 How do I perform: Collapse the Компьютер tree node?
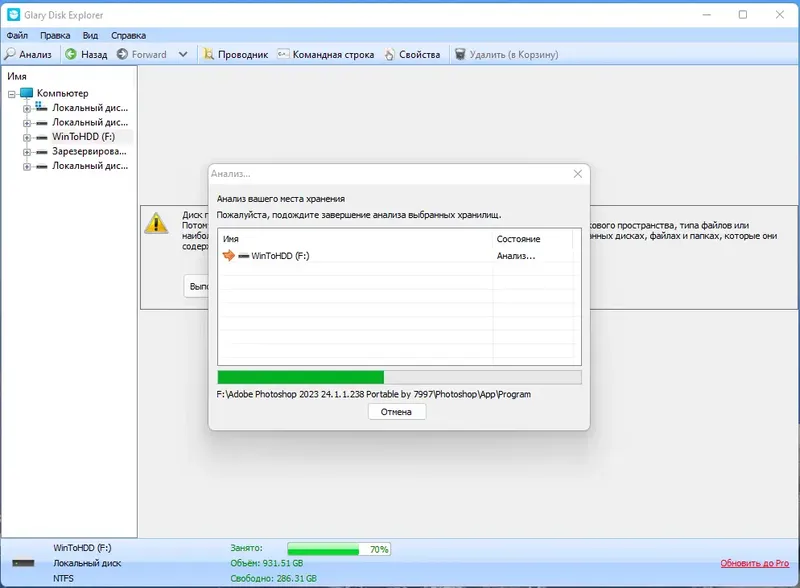(x=12, y=94)
